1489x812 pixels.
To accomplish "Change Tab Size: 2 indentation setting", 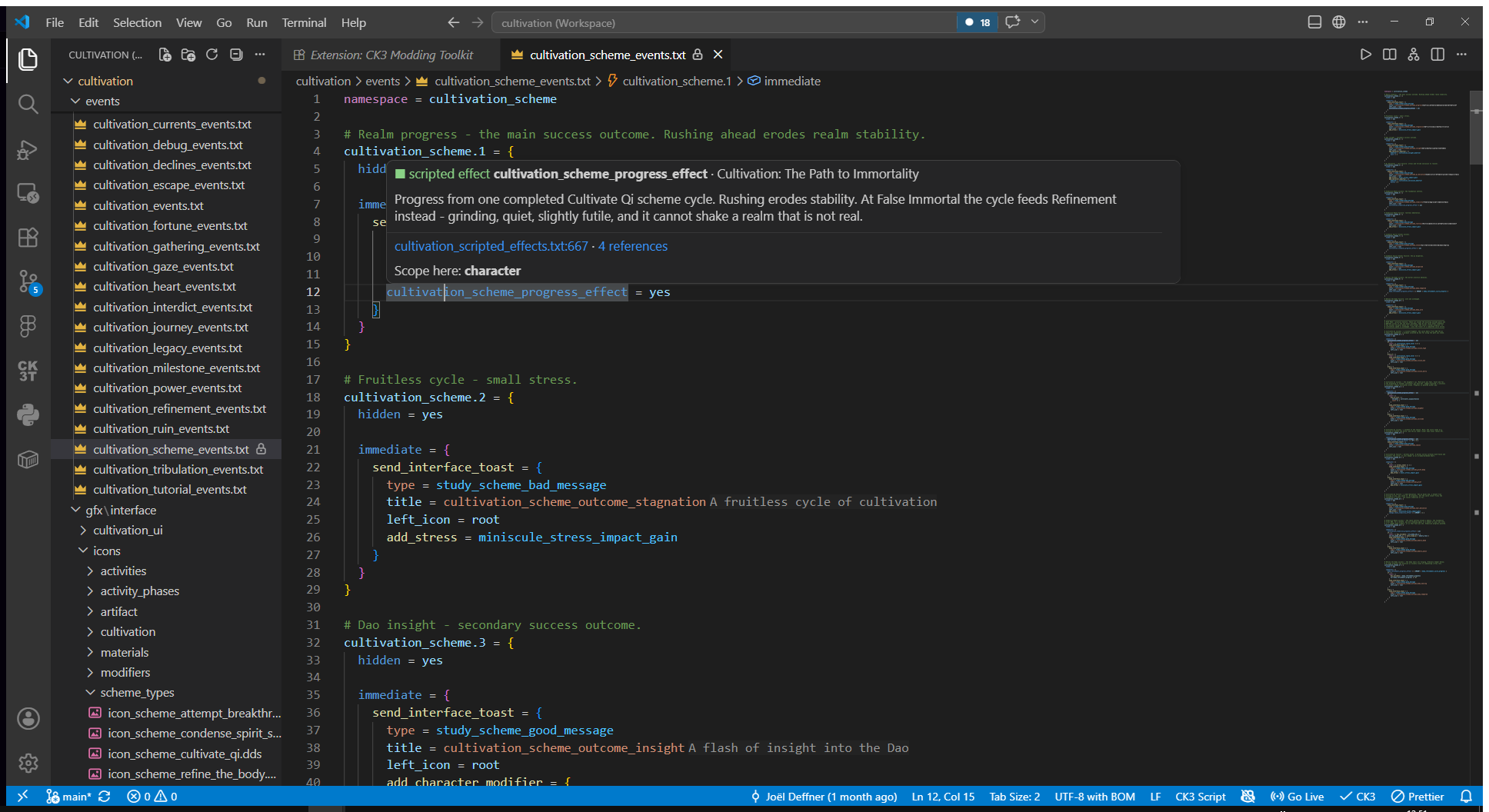I will pos(1014,797).
